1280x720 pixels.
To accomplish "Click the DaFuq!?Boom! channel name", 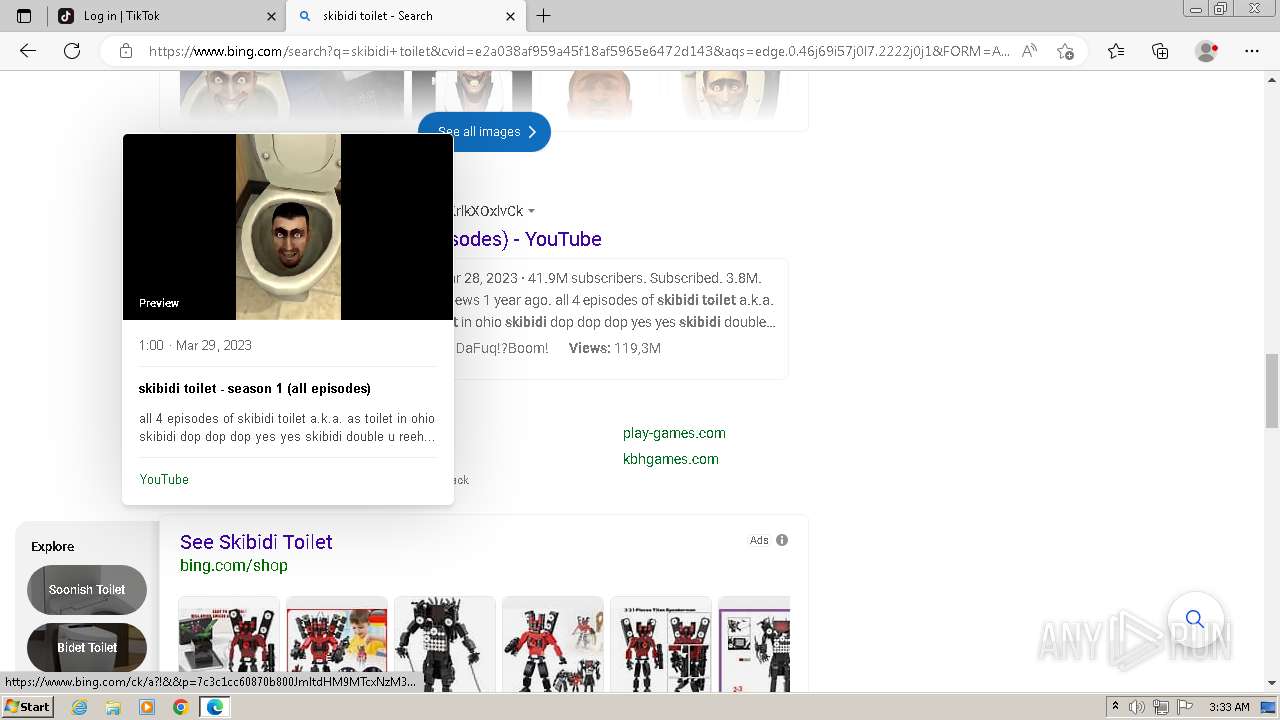I will point(502,348).
